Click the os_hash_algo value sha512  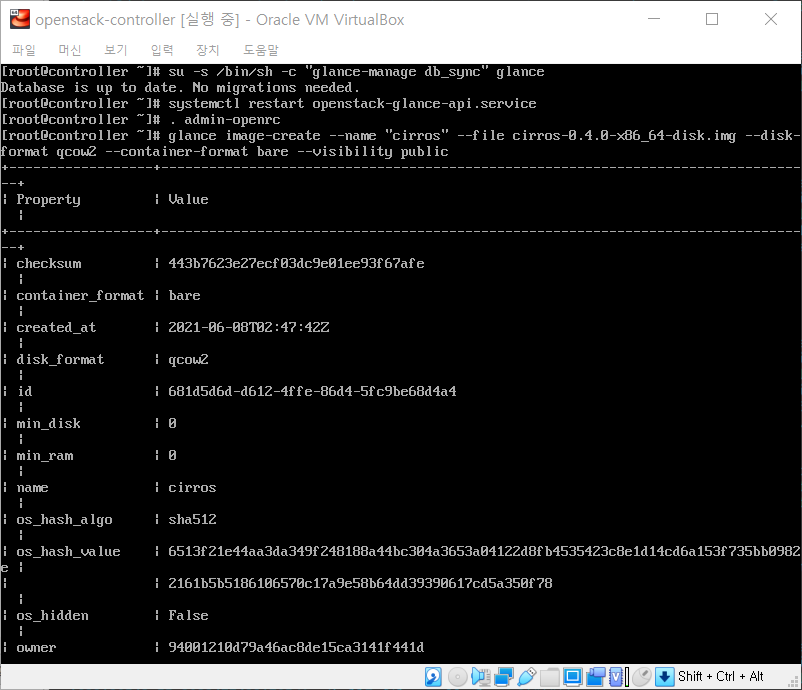pyautogui.click(x=192, y=519)
